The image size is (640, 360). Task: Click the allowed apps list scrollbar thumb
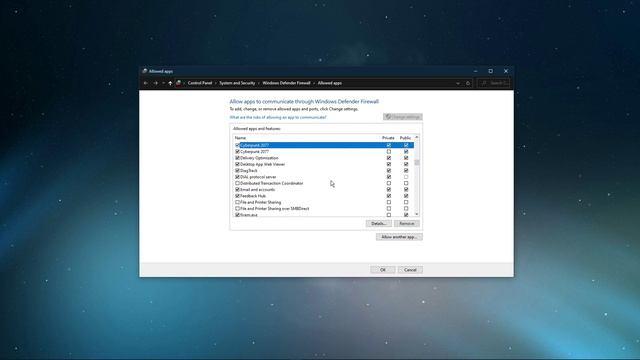pos(417,162)
